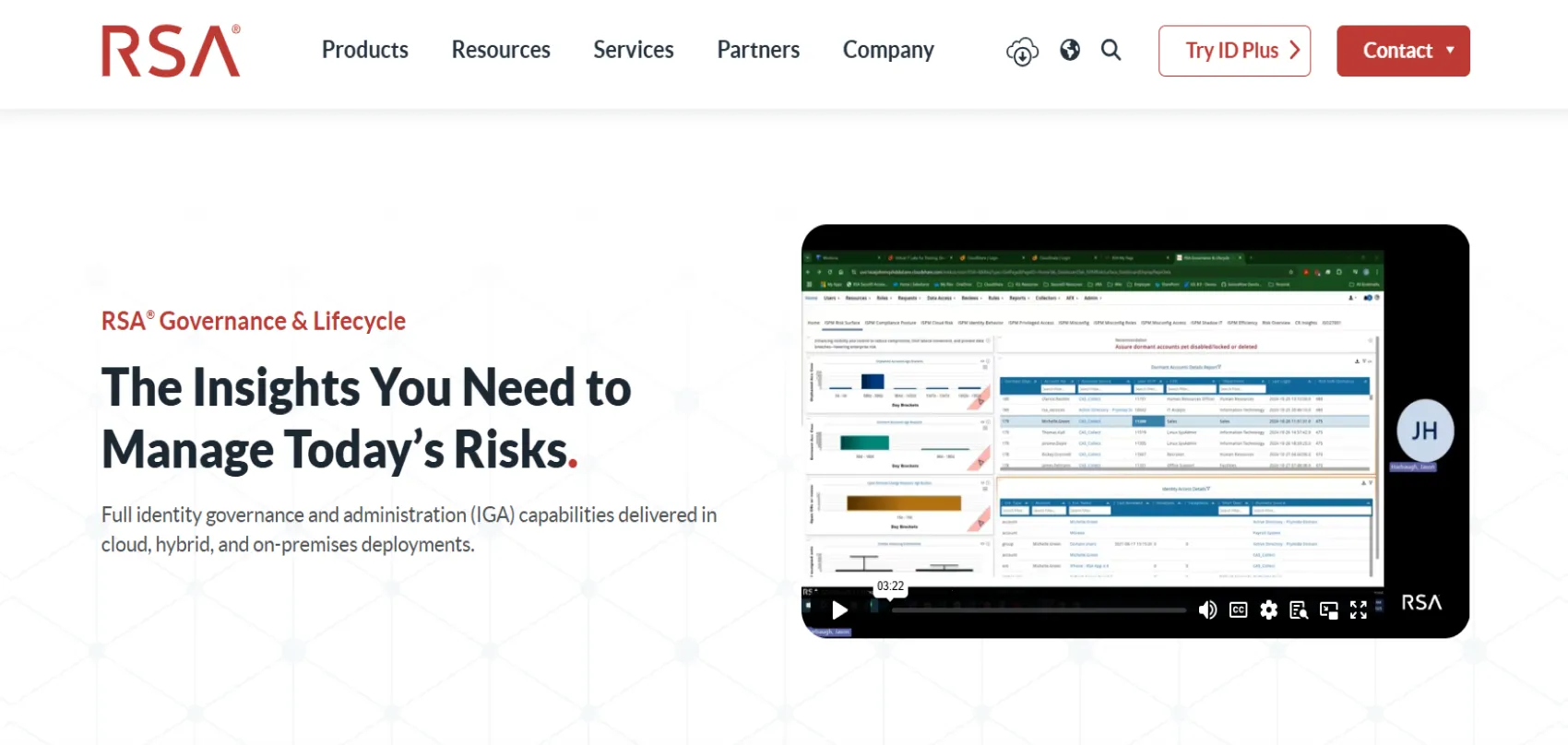The height and width of the screenshot is (745, 1568).
Task: Enable picture-in-picture mode
Action: point(1329,610)
